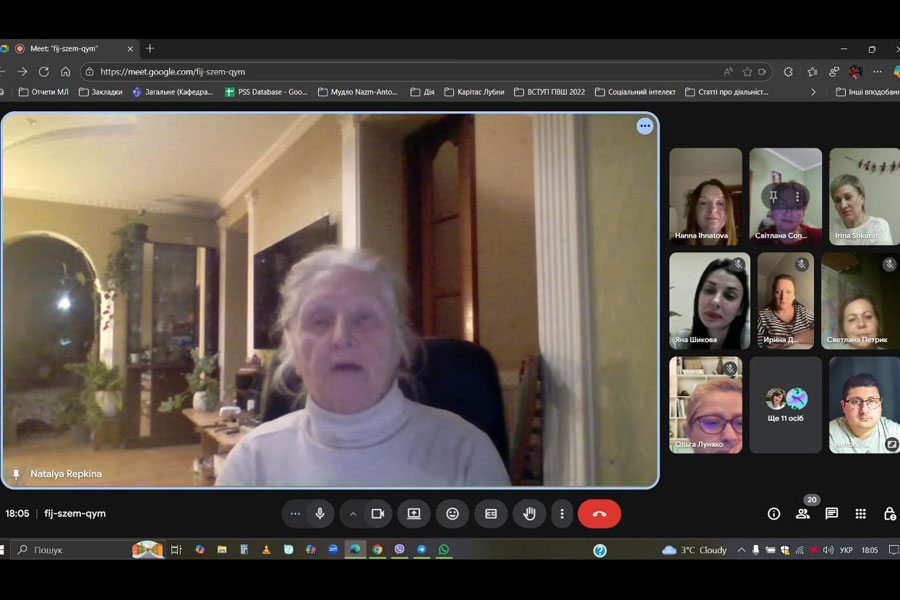Open three-dot options on Світлана Соп... tile
Viewport: 900px width, 600px height.
(x=797, y=198)
